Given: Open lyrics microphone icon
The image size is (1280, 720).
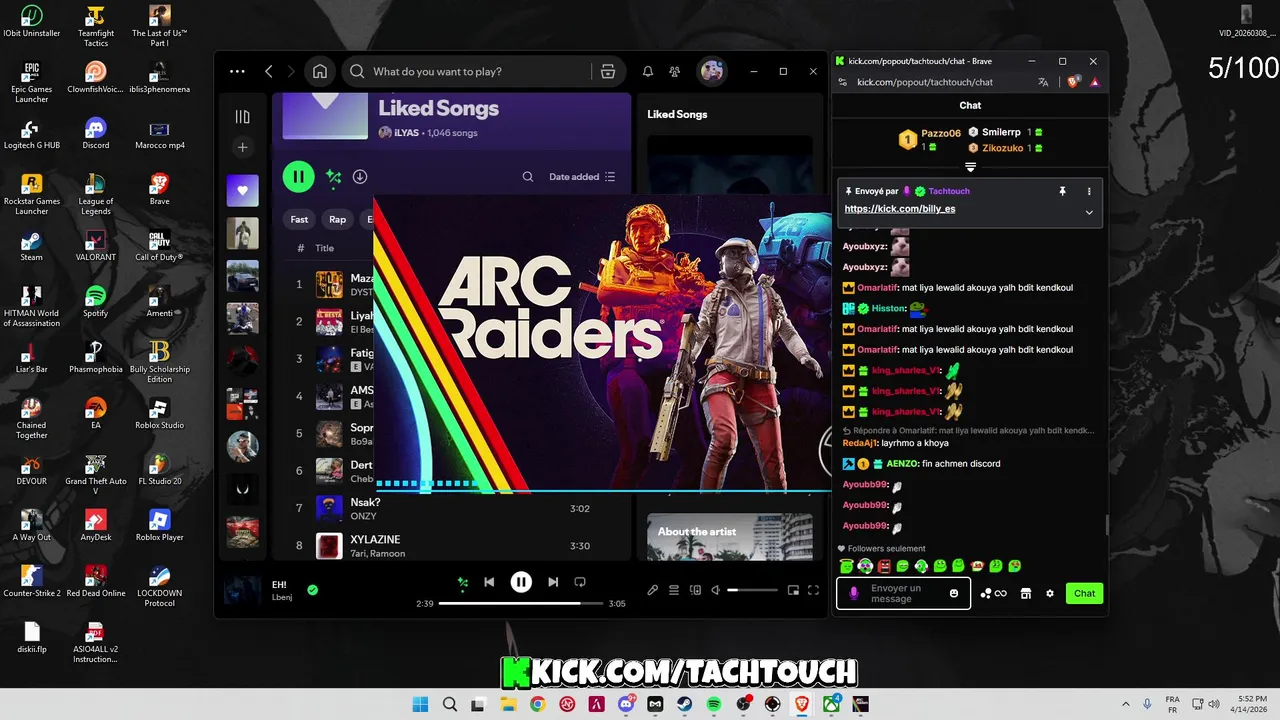Looking at the screenshot, I should 653,590.
